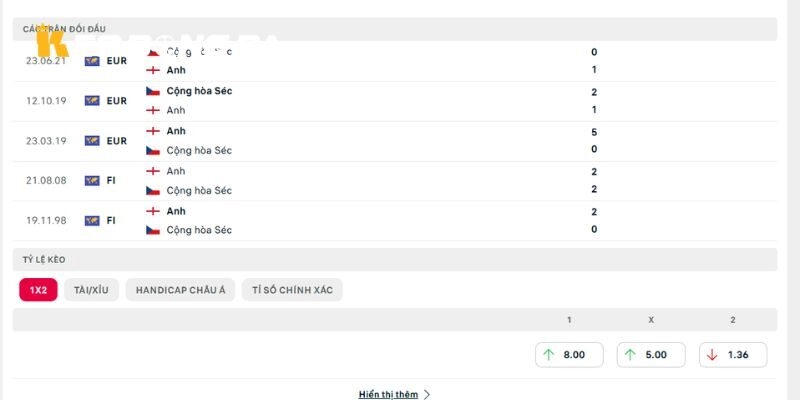Click the yellow K logo watermark
800x400 pixels.
pos(51,41)
